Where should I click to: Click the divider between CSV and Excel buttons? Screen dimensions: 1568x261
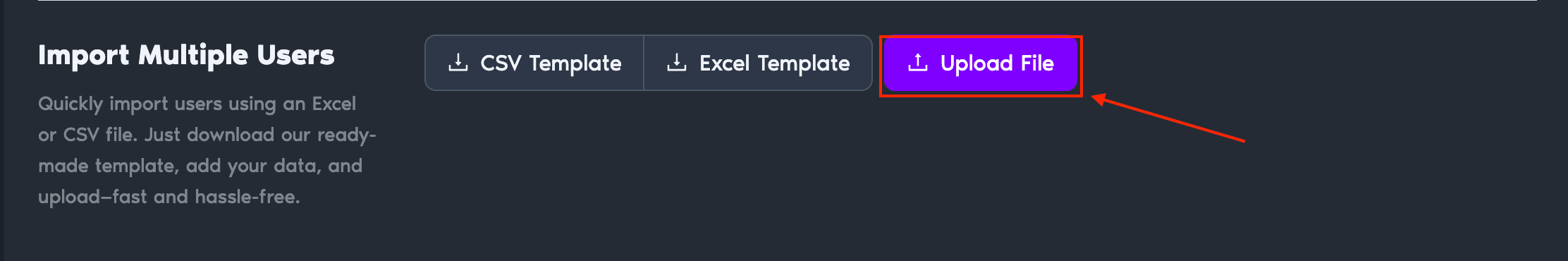click(x=644, y=63)
